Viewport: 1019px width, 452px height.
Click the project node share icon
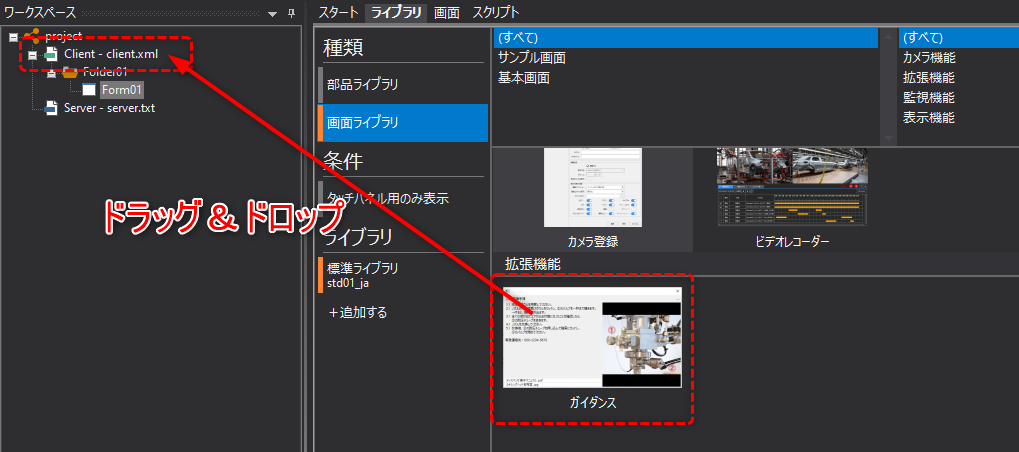click(32, 36)
